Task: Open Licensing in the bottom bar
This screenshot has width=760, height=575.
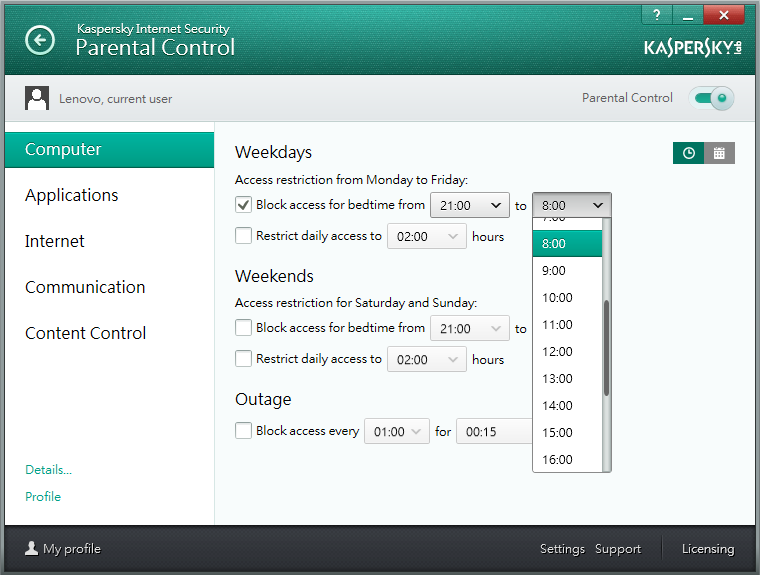Action: [x=707, y=549]
